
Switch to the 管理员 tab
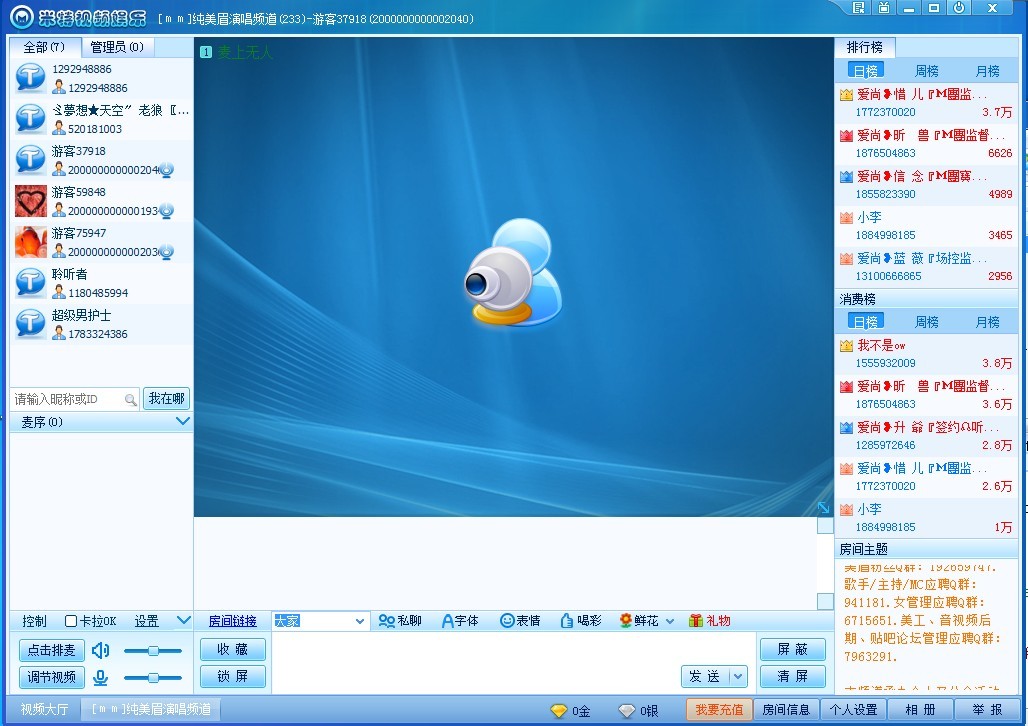(x=116, y=47)
